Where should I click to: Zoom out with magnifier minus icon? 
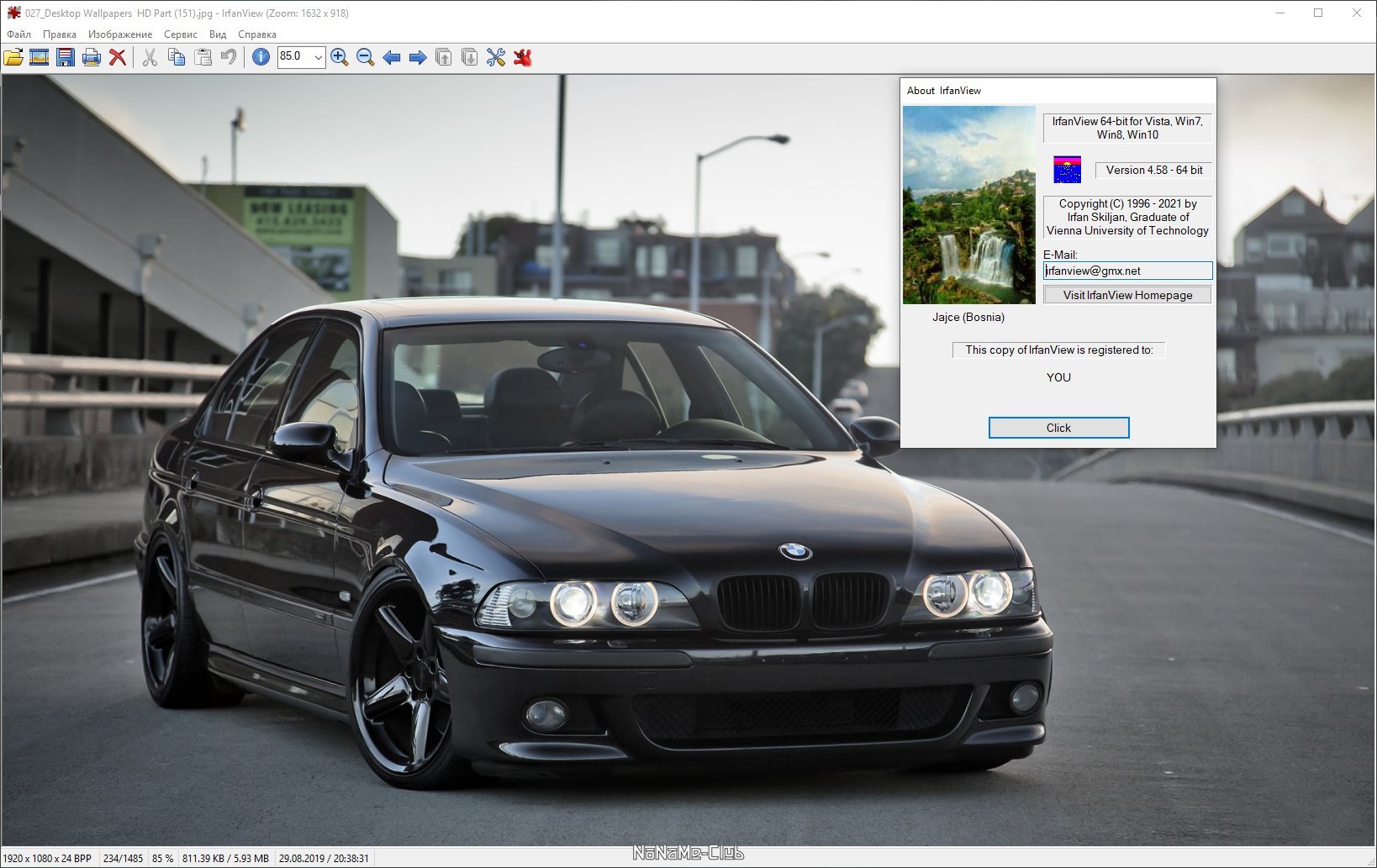[365, 57]
